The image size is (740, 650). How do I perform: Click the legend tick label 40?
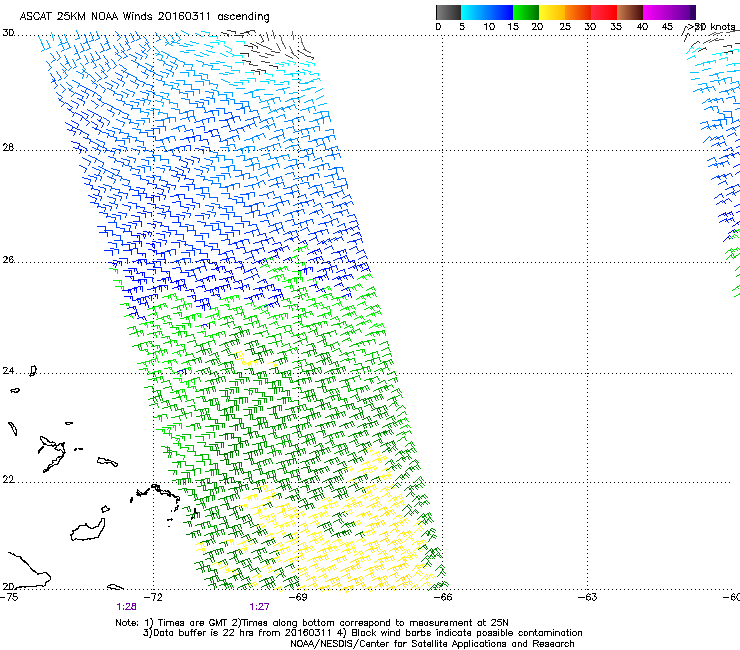tap(642, 27)
